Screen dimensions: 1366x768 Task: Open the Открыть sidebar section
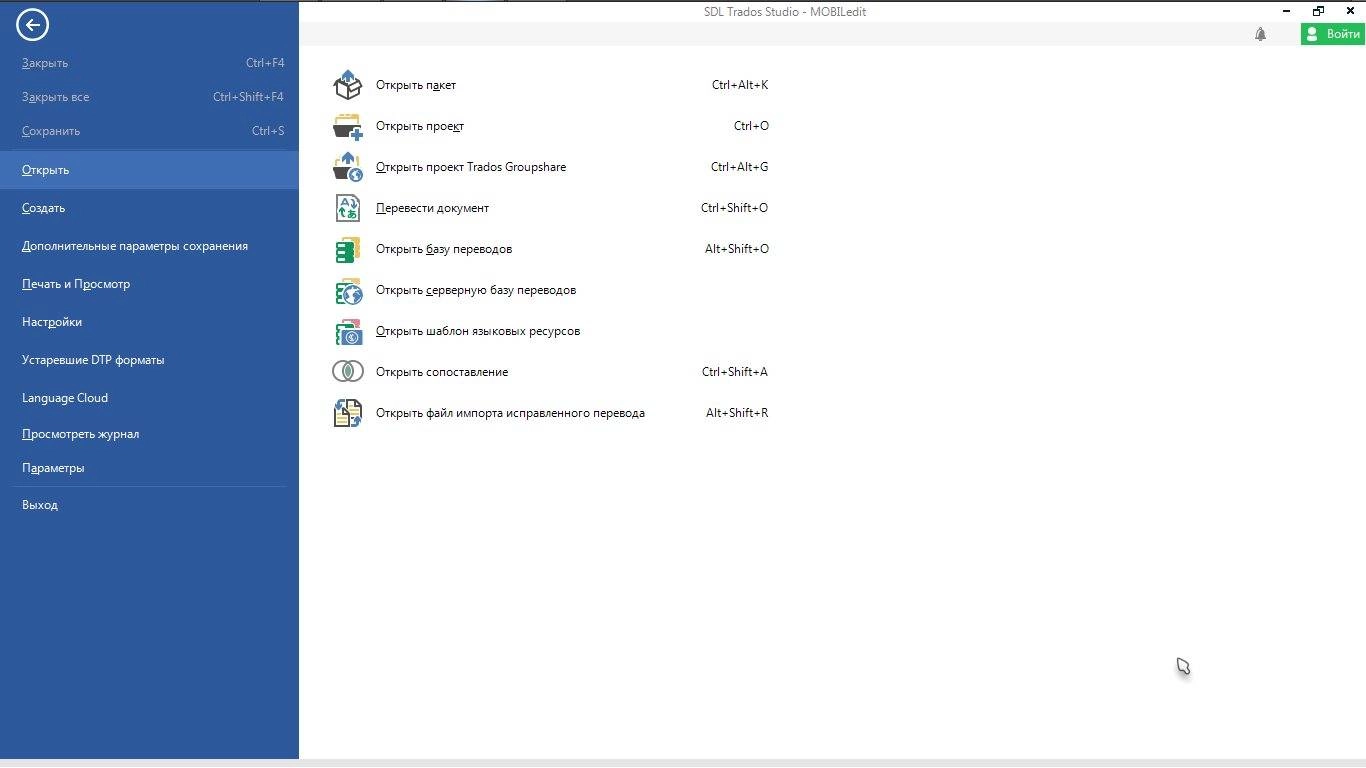coord(149,170)
